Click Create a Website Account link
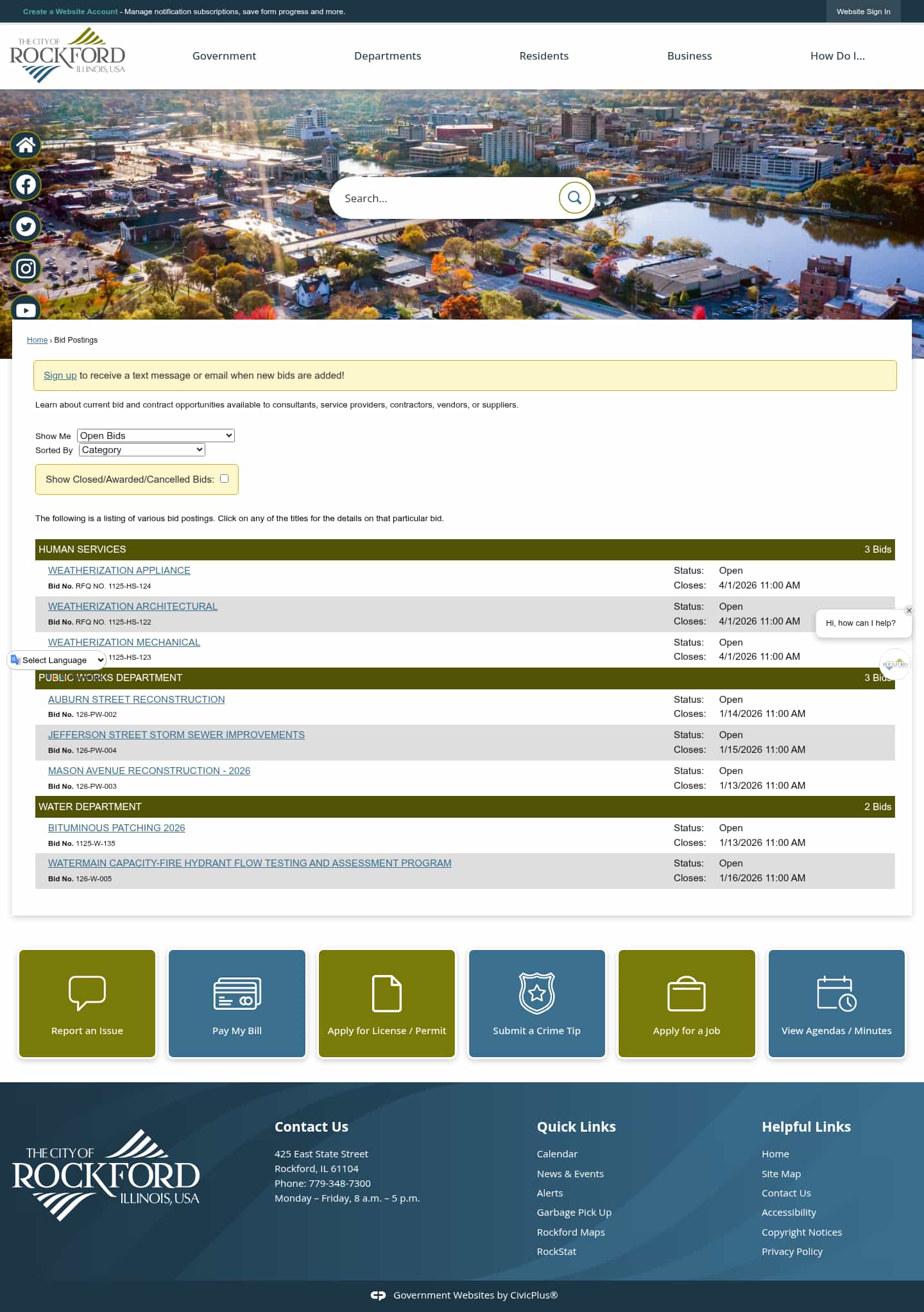Screen dimensions: 924x1312 [x=71, y=12]
